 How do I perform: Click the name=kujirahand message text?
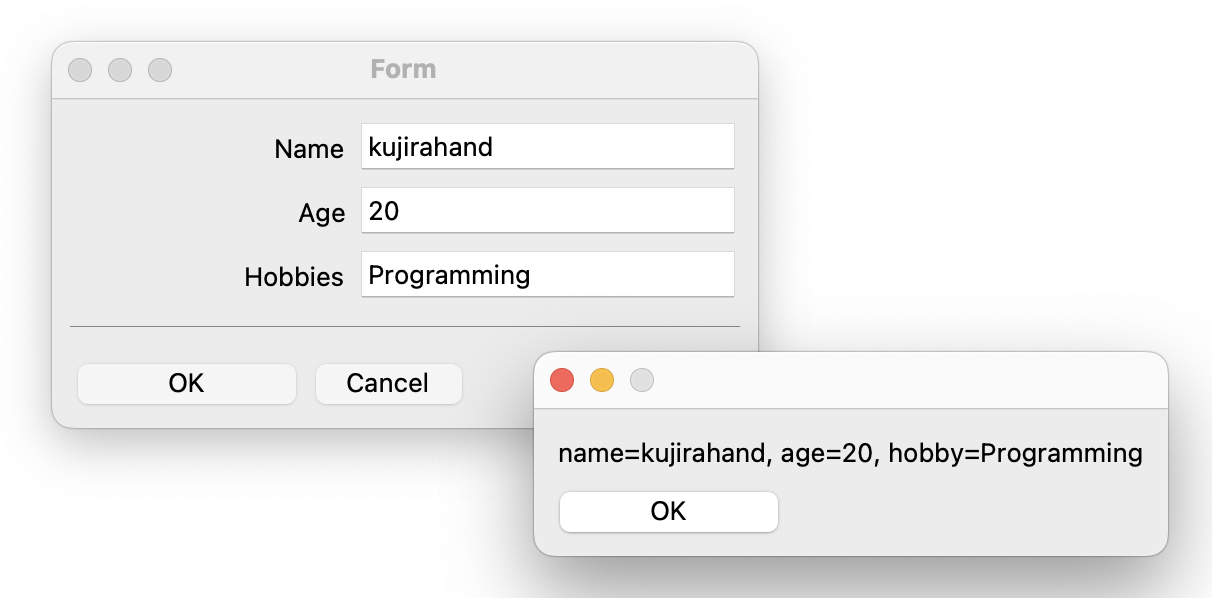pos(850,453)
